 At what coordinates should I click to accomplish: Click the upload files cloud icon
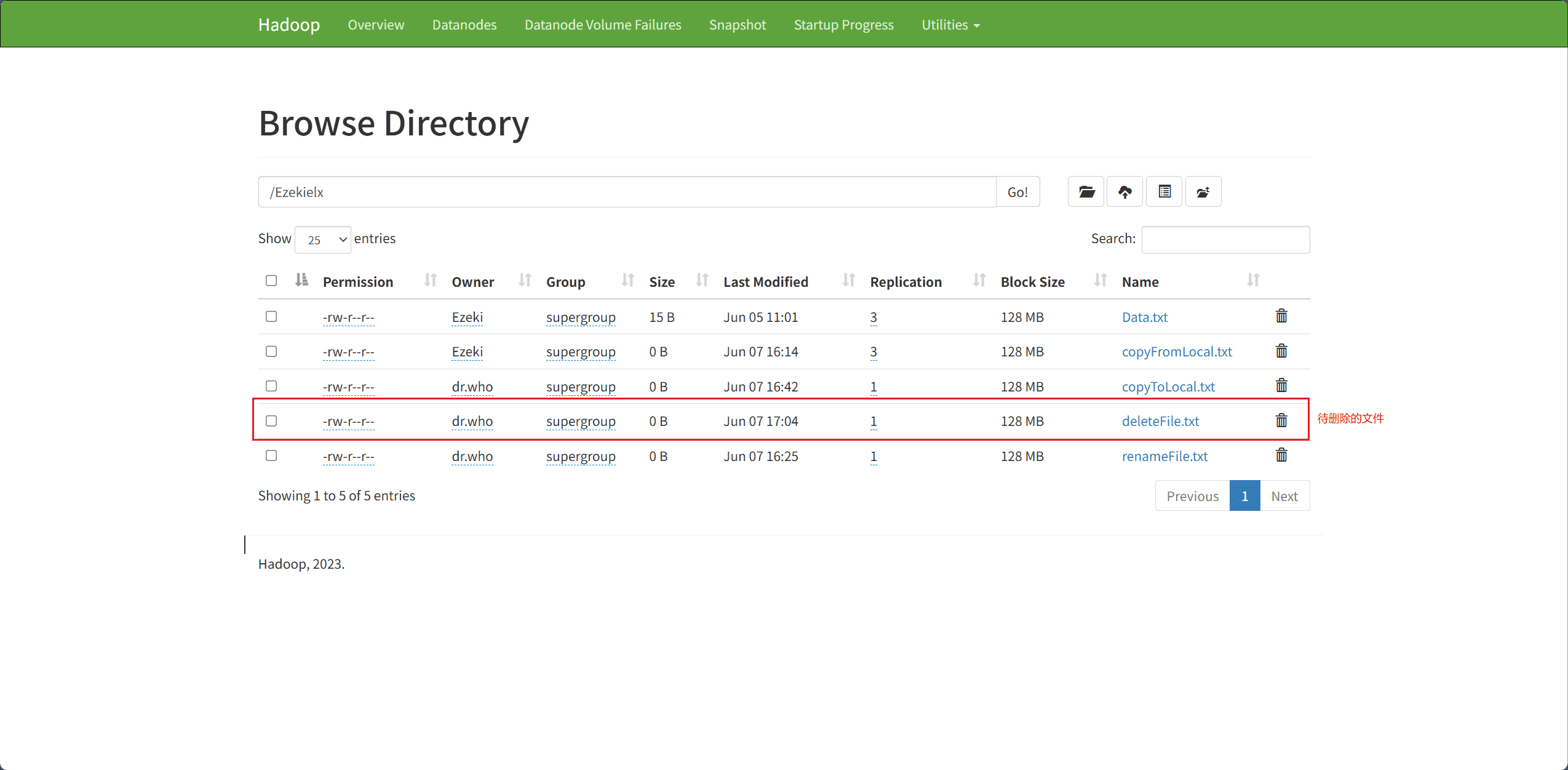coord(1124,192)
